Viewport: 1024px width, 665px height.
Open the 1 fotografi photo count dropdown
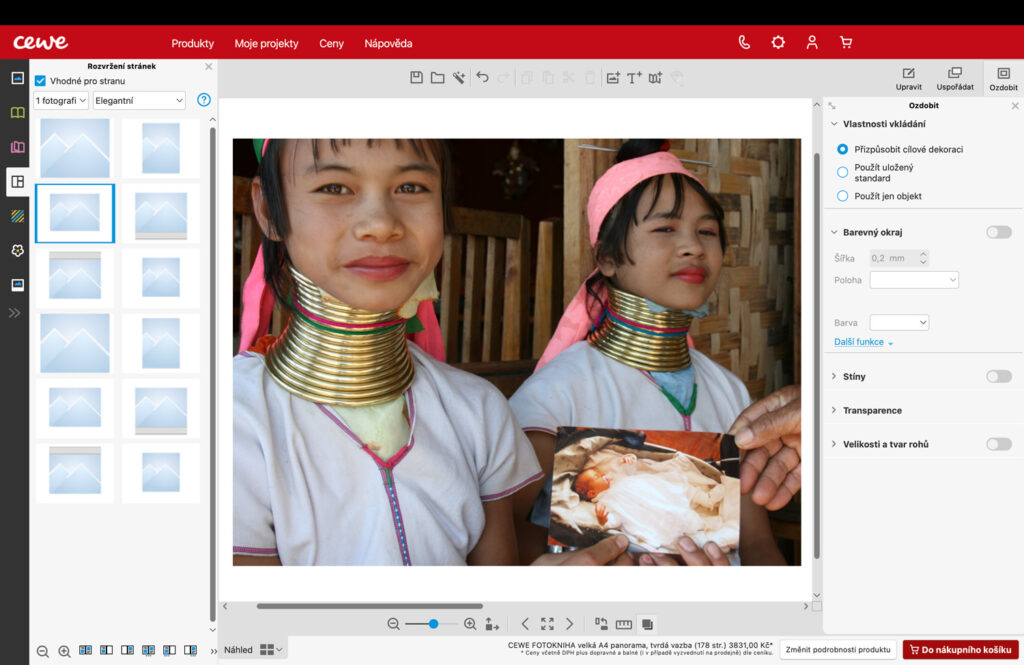(61, 101)
